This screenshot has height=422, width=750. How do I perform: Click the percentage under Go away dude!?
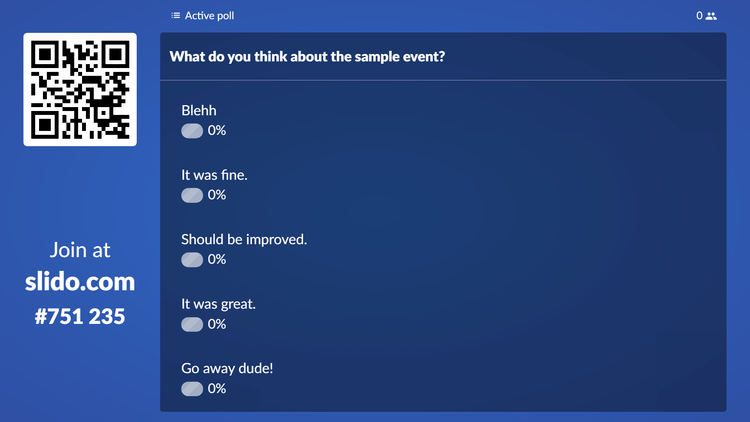tap(217, 389)
